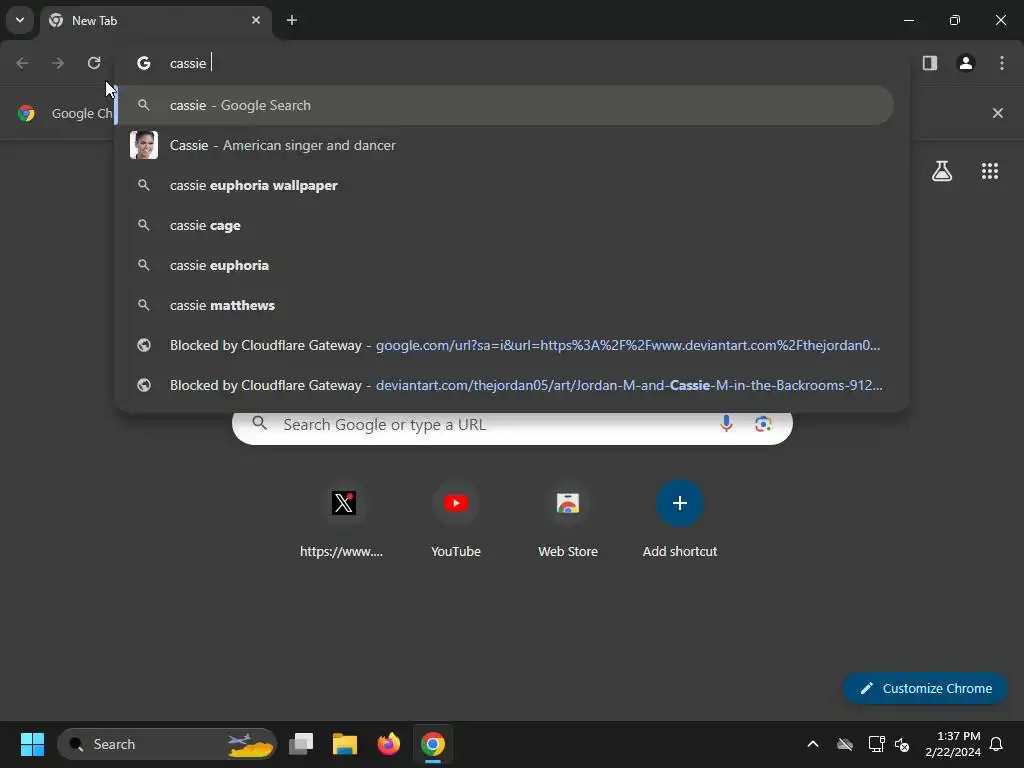This screenshot has width=1024, height=768.
Task: Choose 'cassie cage' suggestion
Action: click(x=505, y=225)
